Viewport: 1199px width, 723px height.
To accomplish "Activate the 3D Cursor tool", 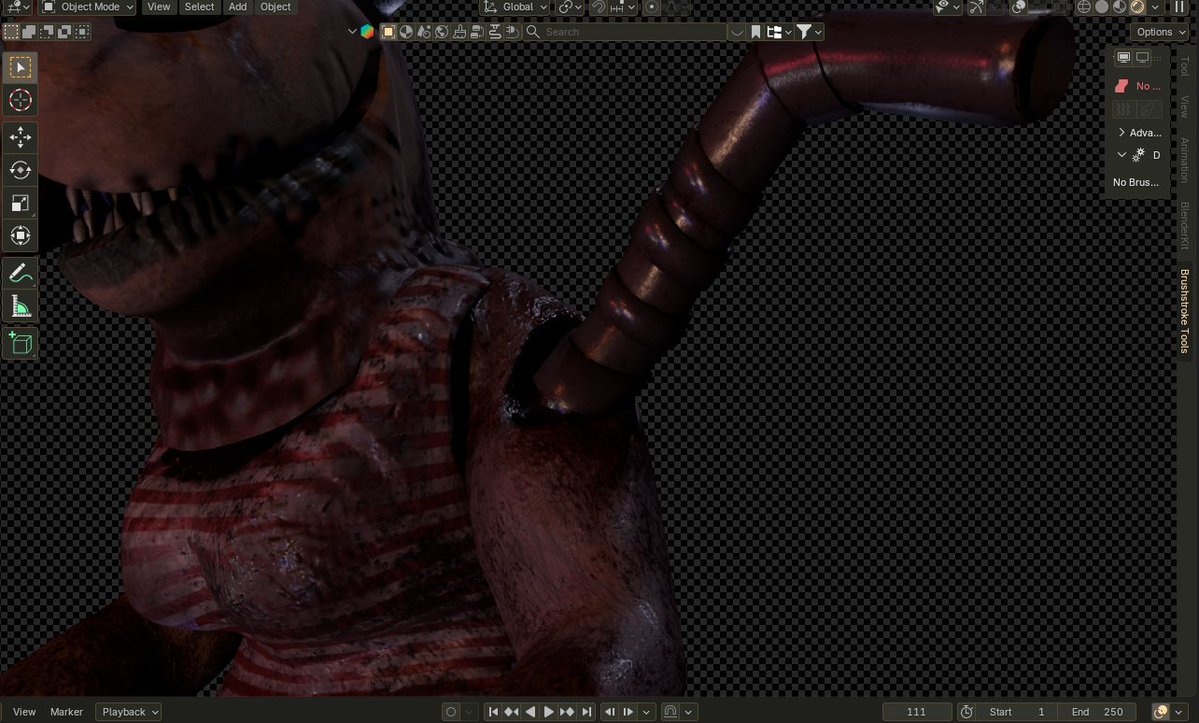I will pos(21,100).
